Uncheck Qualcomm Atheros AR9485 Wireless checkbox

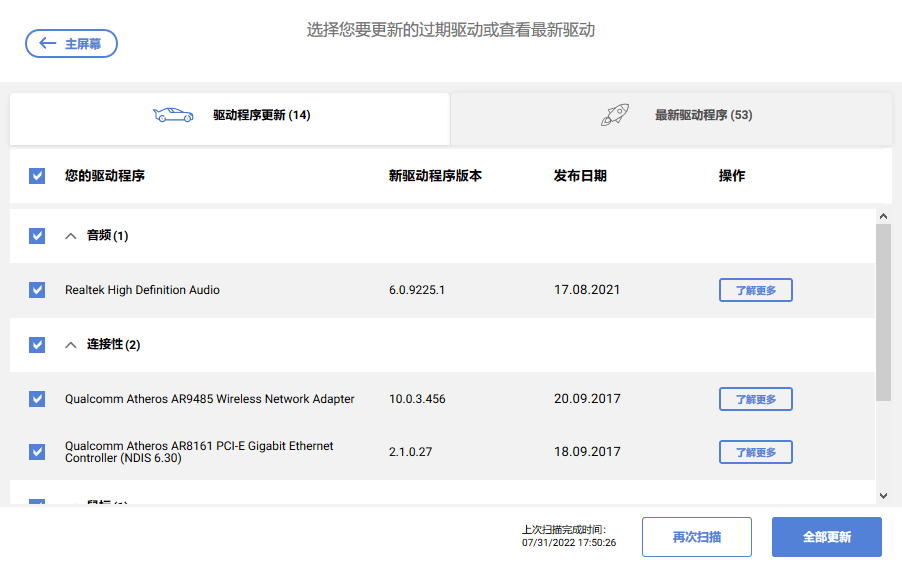[37, 399]
